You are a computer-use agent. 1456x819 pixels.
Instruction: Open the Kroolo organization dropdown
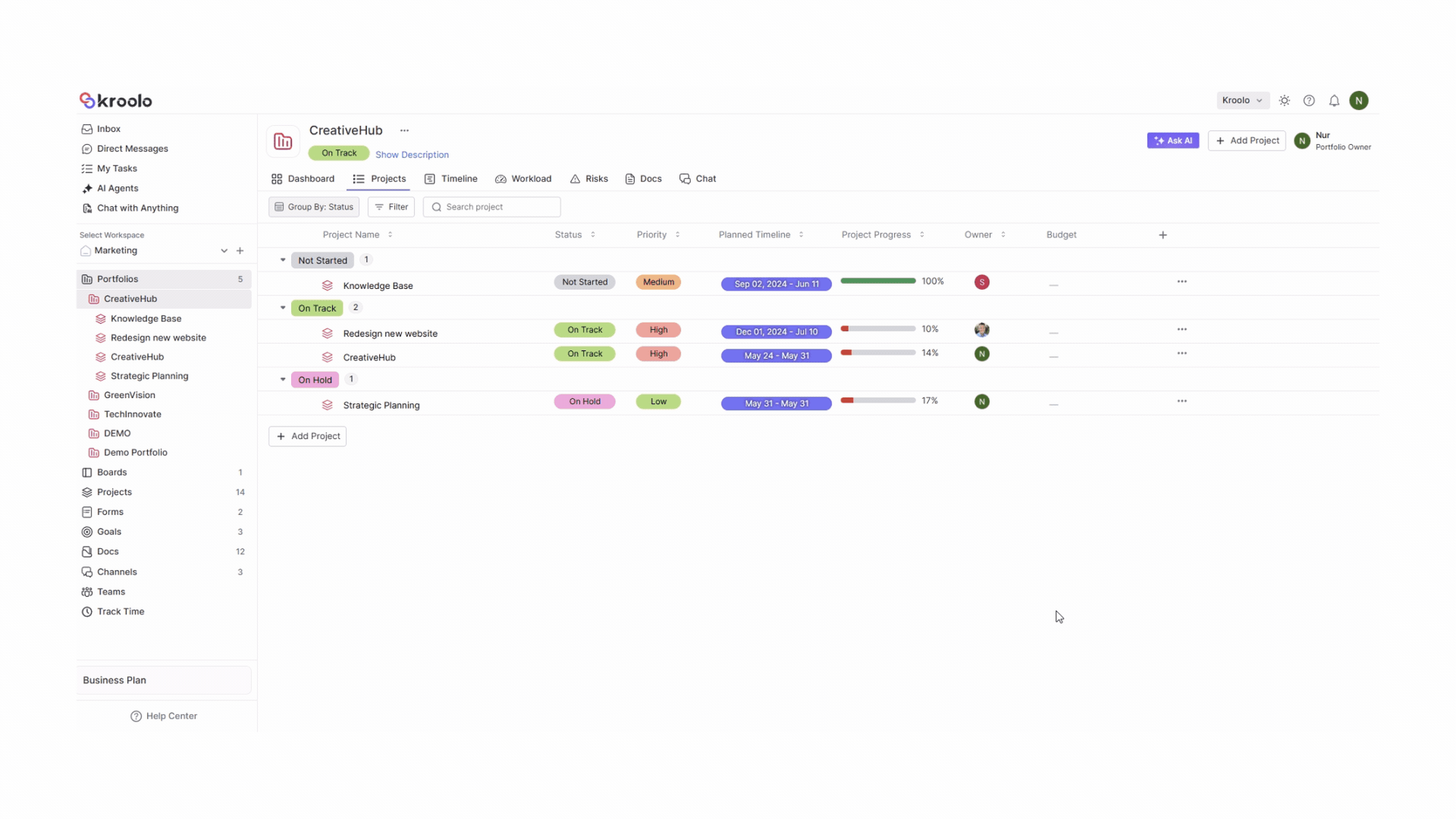(x=1242, y=100)
